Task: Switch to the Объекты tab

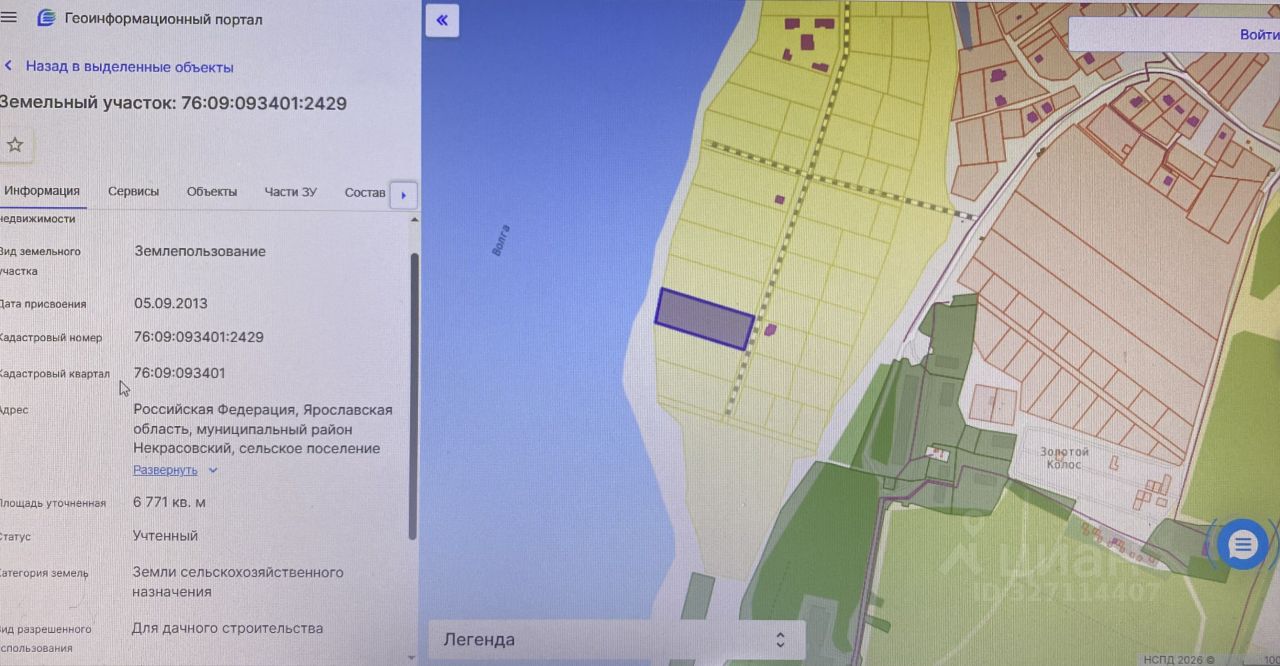Action: pos(212,192)
